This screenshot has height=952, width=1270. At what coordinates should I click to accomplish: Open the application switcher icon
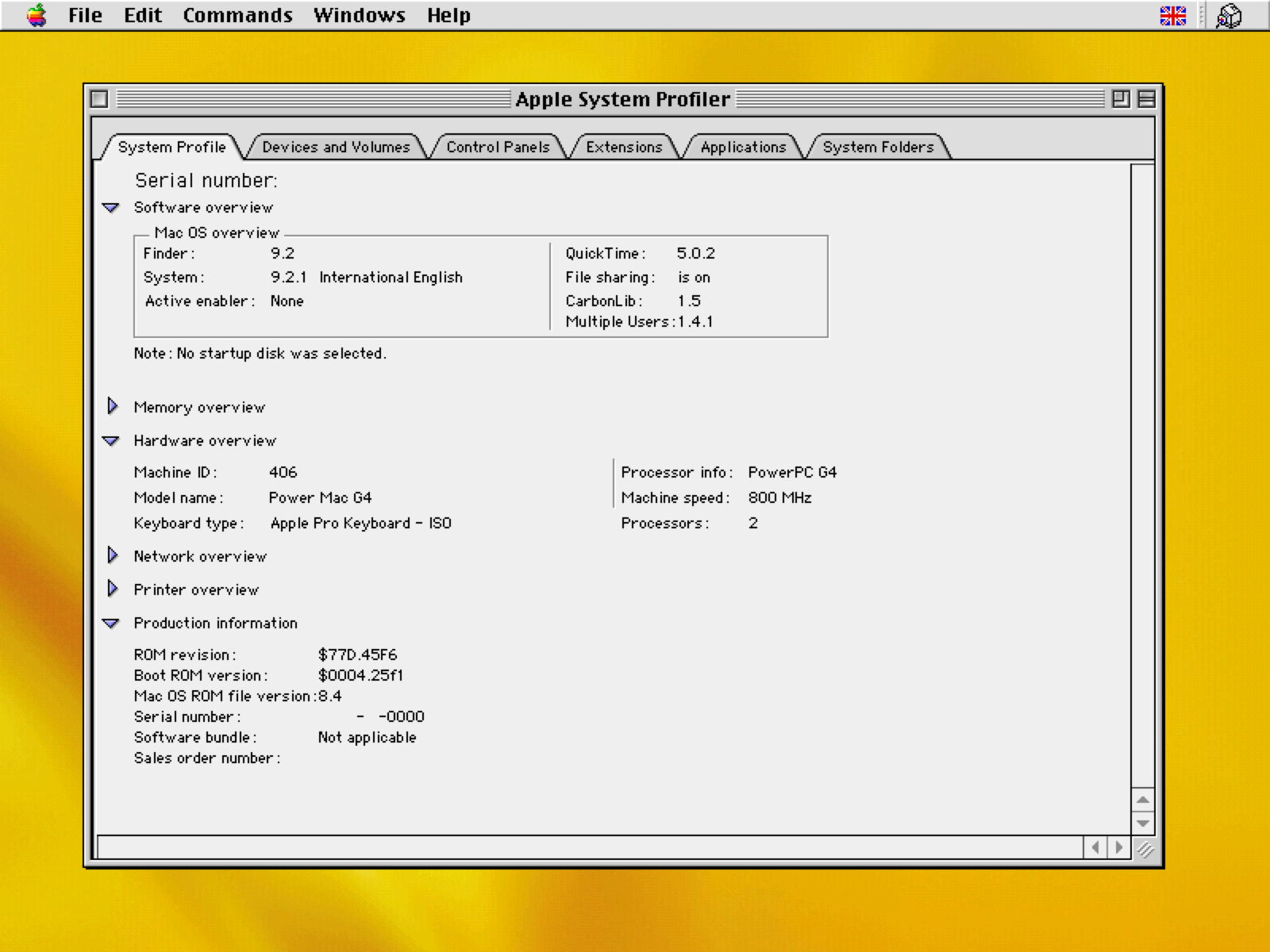(1229, 15)
